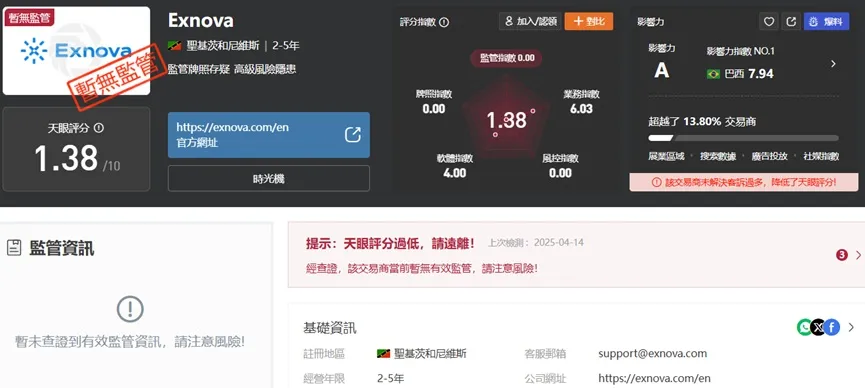Click the info icon next to 評分指數
This screenshot has height=388, width=865.
tap(444, 23)
